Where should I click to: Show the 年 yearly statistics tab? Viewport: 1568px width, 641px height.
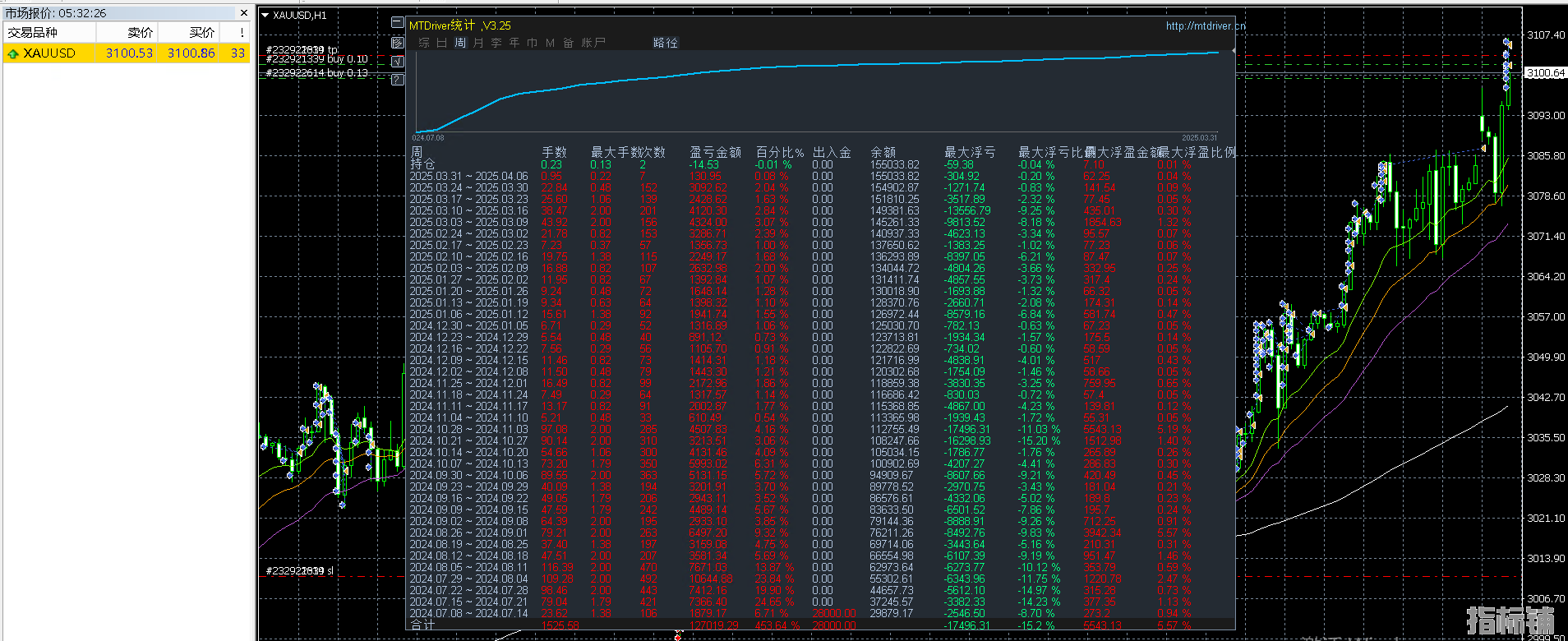tap(514, 43)
